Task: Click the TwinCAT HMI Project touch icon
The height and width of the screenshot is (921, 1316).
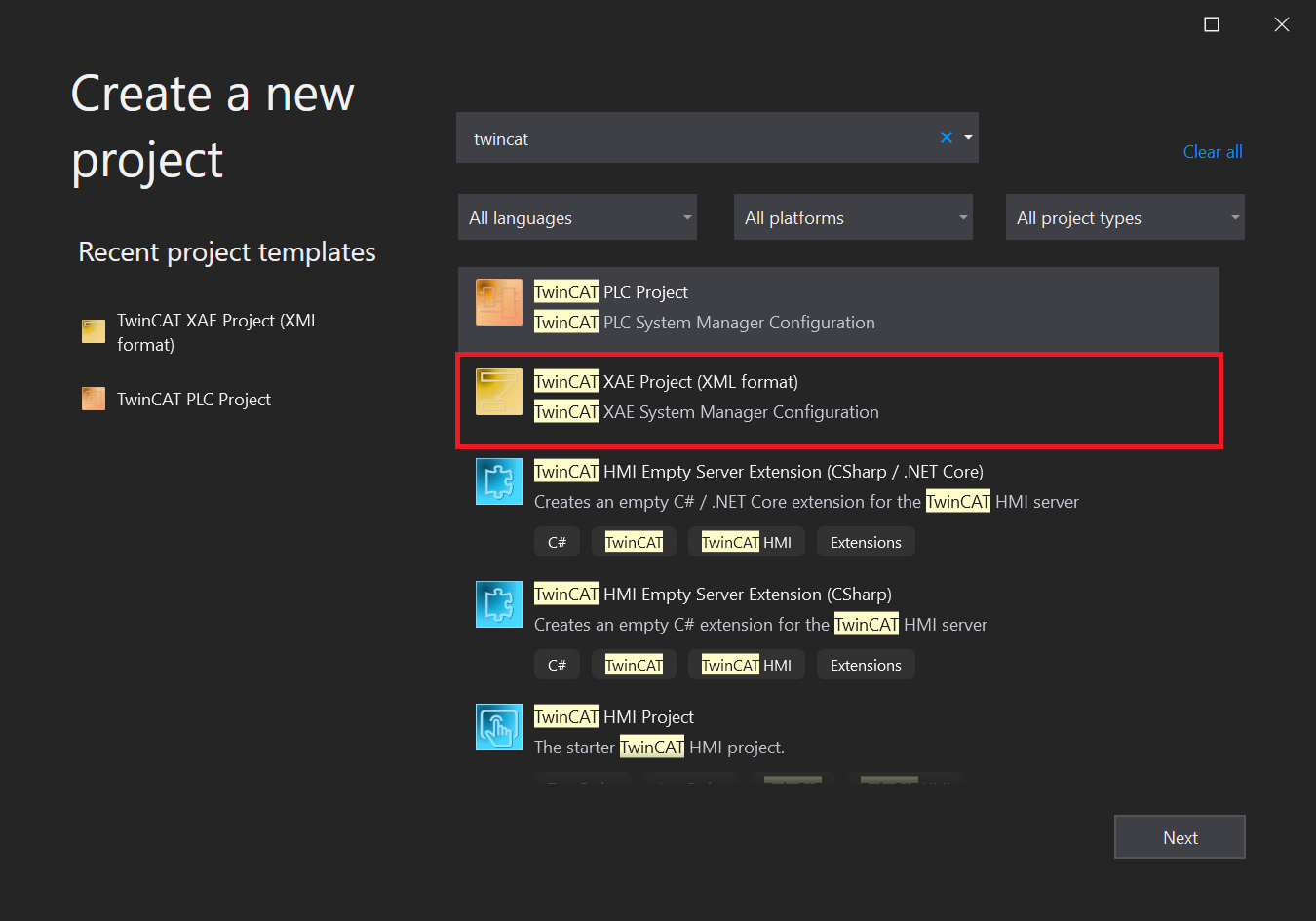Action: click(498, 727)
